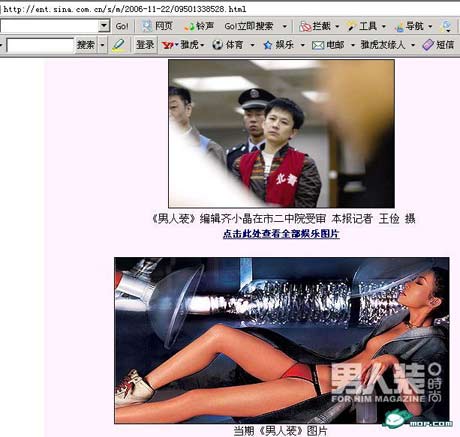Viewport: 460px width, 437px height.
Task: Expand the 雅虎友缘人 dropdown arrow
Action: pos(413,45)
